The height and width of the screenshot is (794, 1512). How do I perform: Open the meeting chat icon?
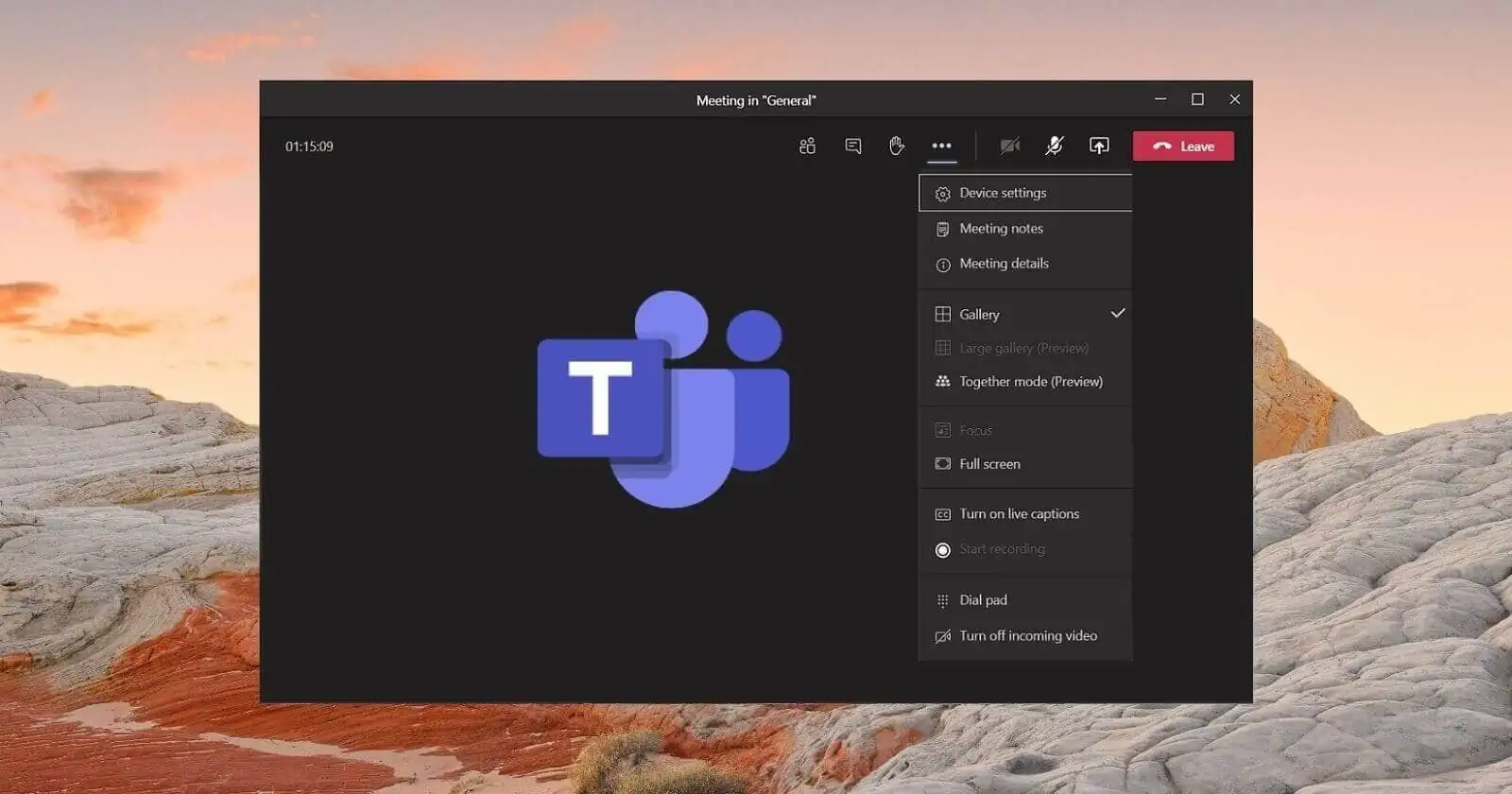click(852, 146)
